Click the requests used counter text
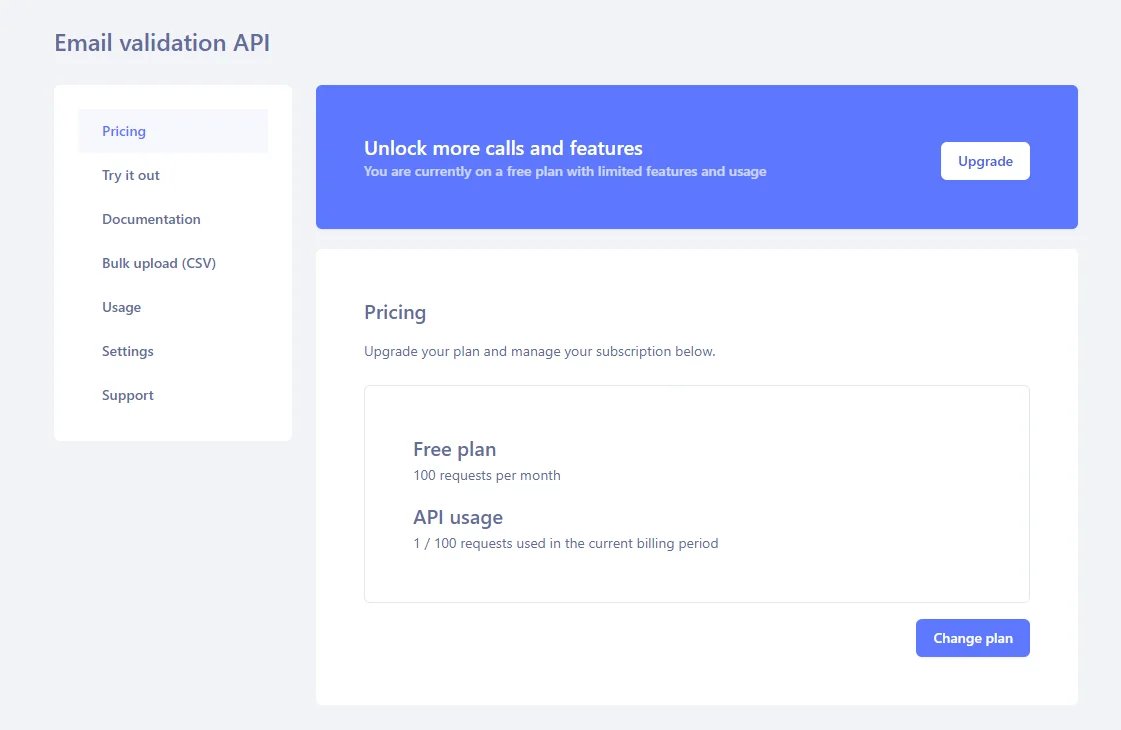This screenshot has width=1121, height=730. click(x=565, y=543)
